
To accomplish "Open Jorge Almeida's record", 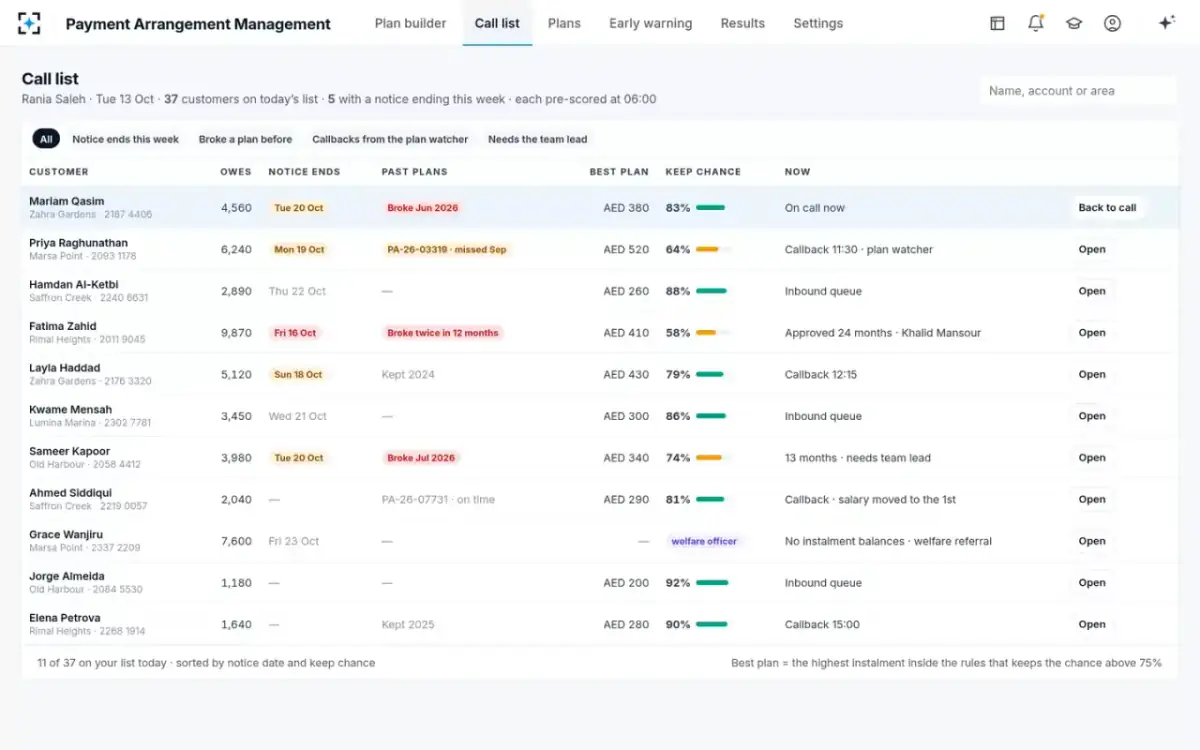I will pos(1092,583).
